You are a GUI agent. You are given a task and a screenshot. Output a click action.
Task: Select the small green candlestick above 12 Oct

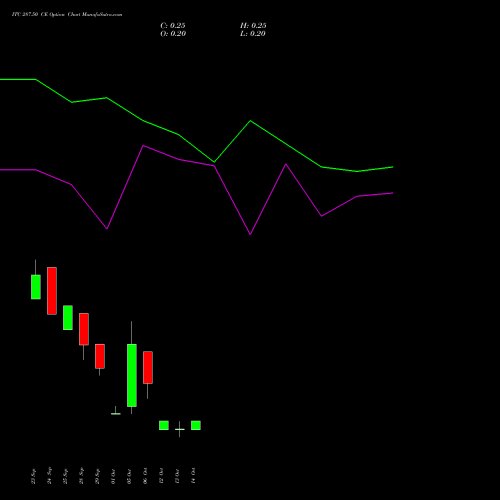164,425
